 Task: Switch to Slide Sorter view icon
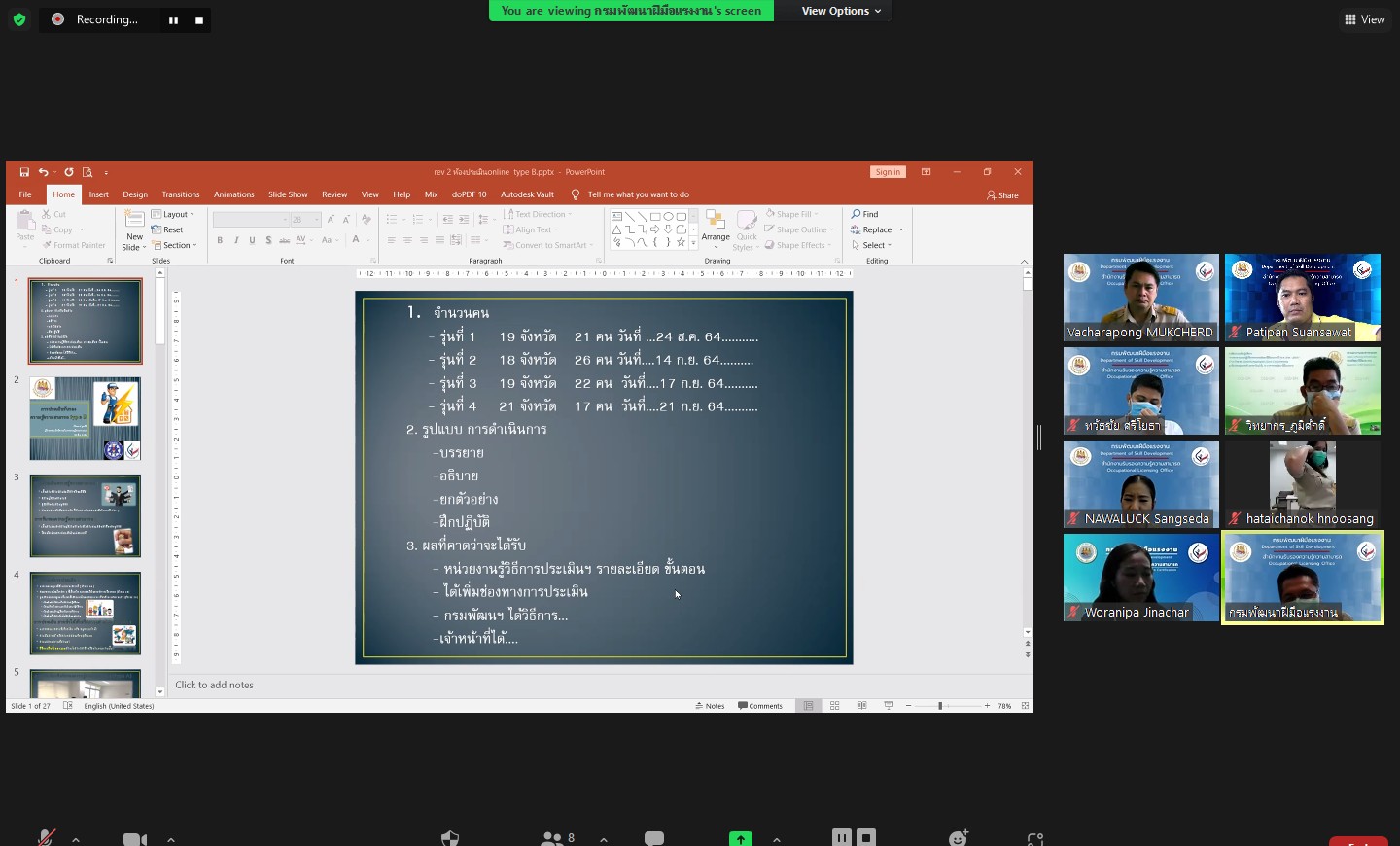tap(834, 706)
